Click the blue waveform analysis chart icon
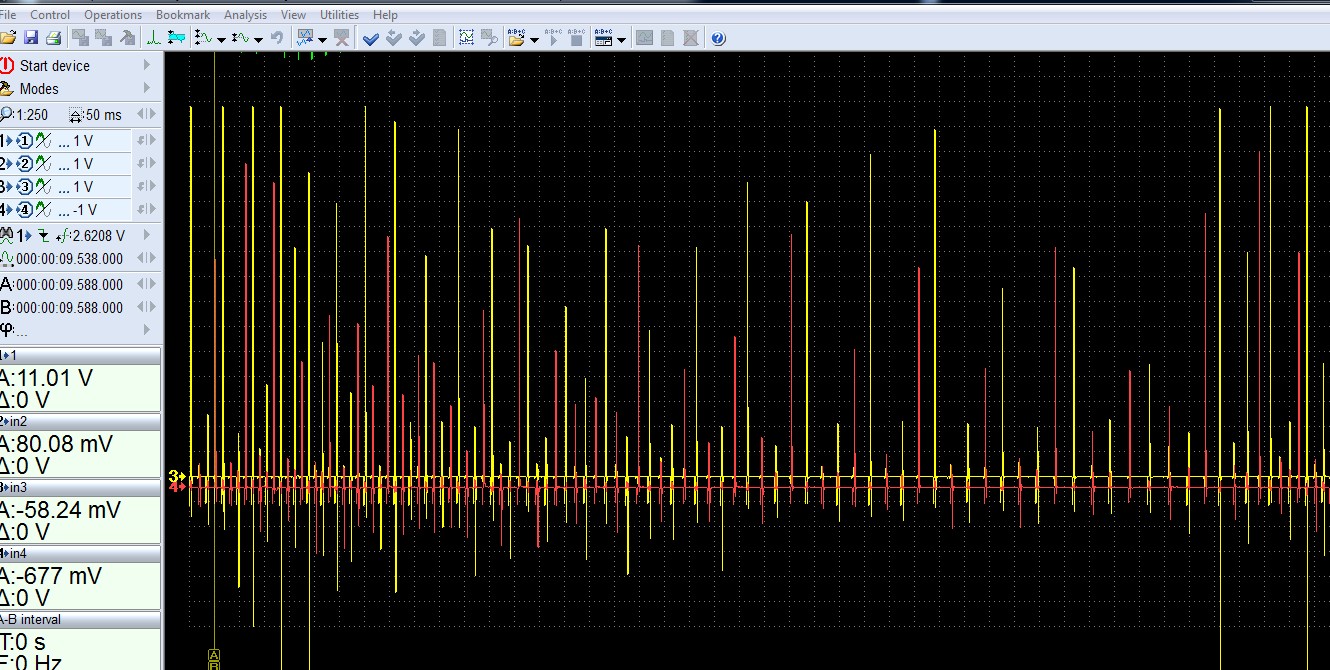1330x670 pixels. [306, 38]
